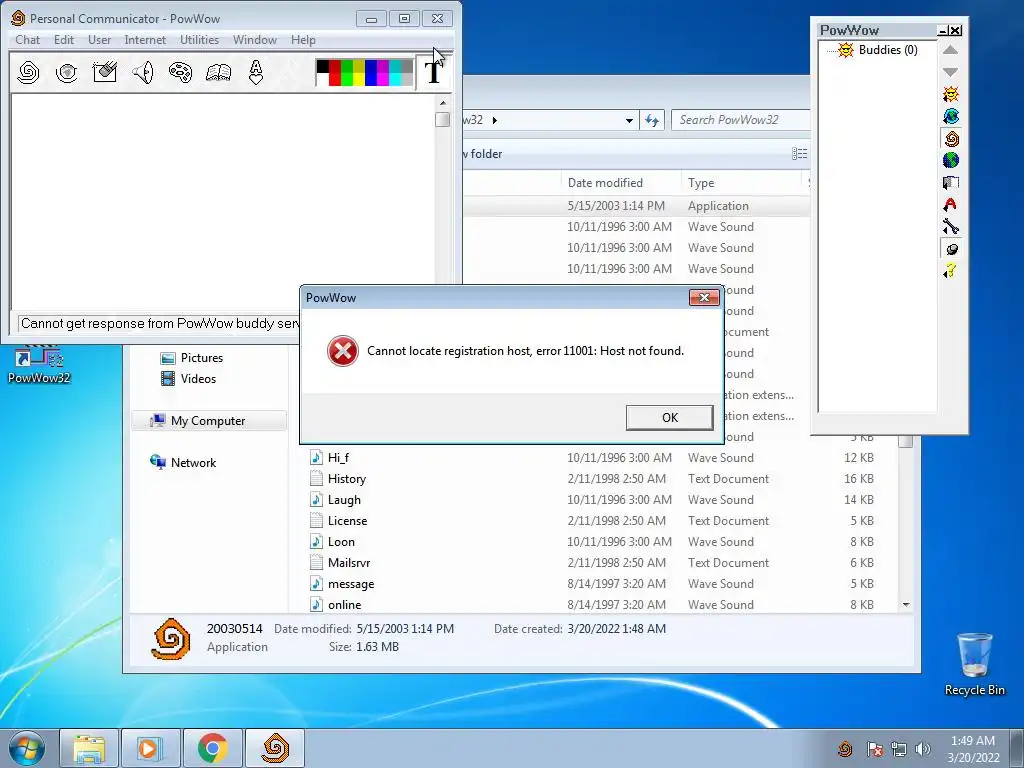Select the PowWow32 desktop shortcut
The width and height of the screenshot is (1024, 768).
(39, 364)
